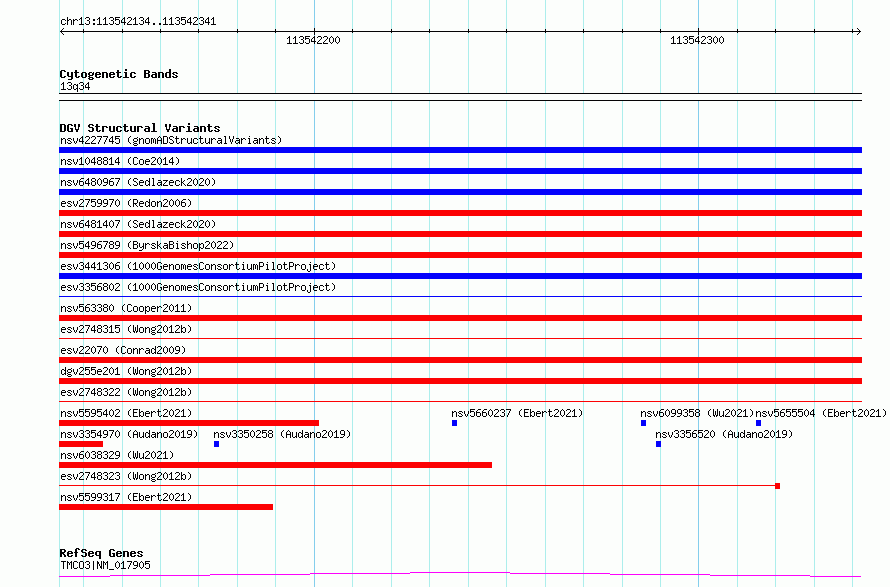890x587 pixels.
Task: Click red bar beneath nsv6038329 Wu2021
Action: click(x=275, y=465)
